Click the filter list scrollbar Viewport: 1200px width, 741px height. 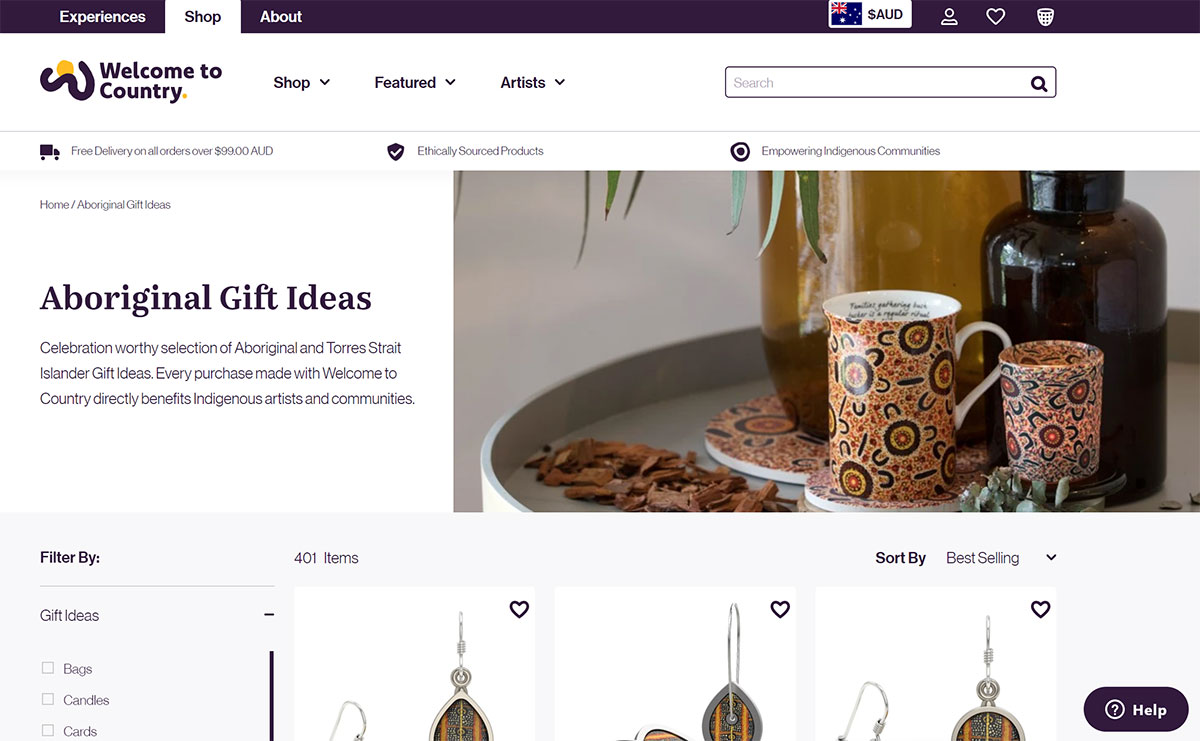coord(272,696)
